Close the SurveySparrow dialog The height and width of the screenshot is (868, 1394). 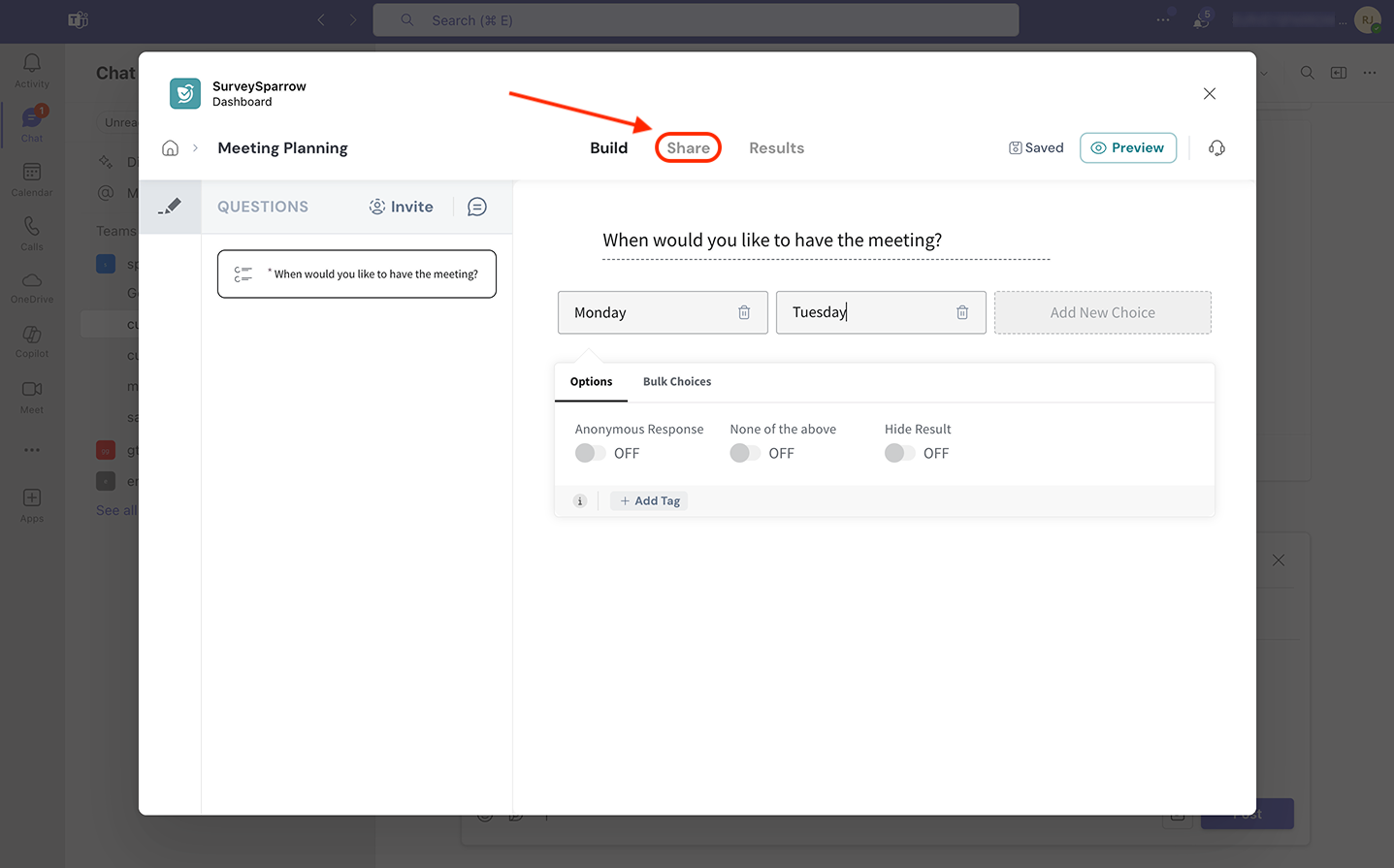pos(1209,94)
